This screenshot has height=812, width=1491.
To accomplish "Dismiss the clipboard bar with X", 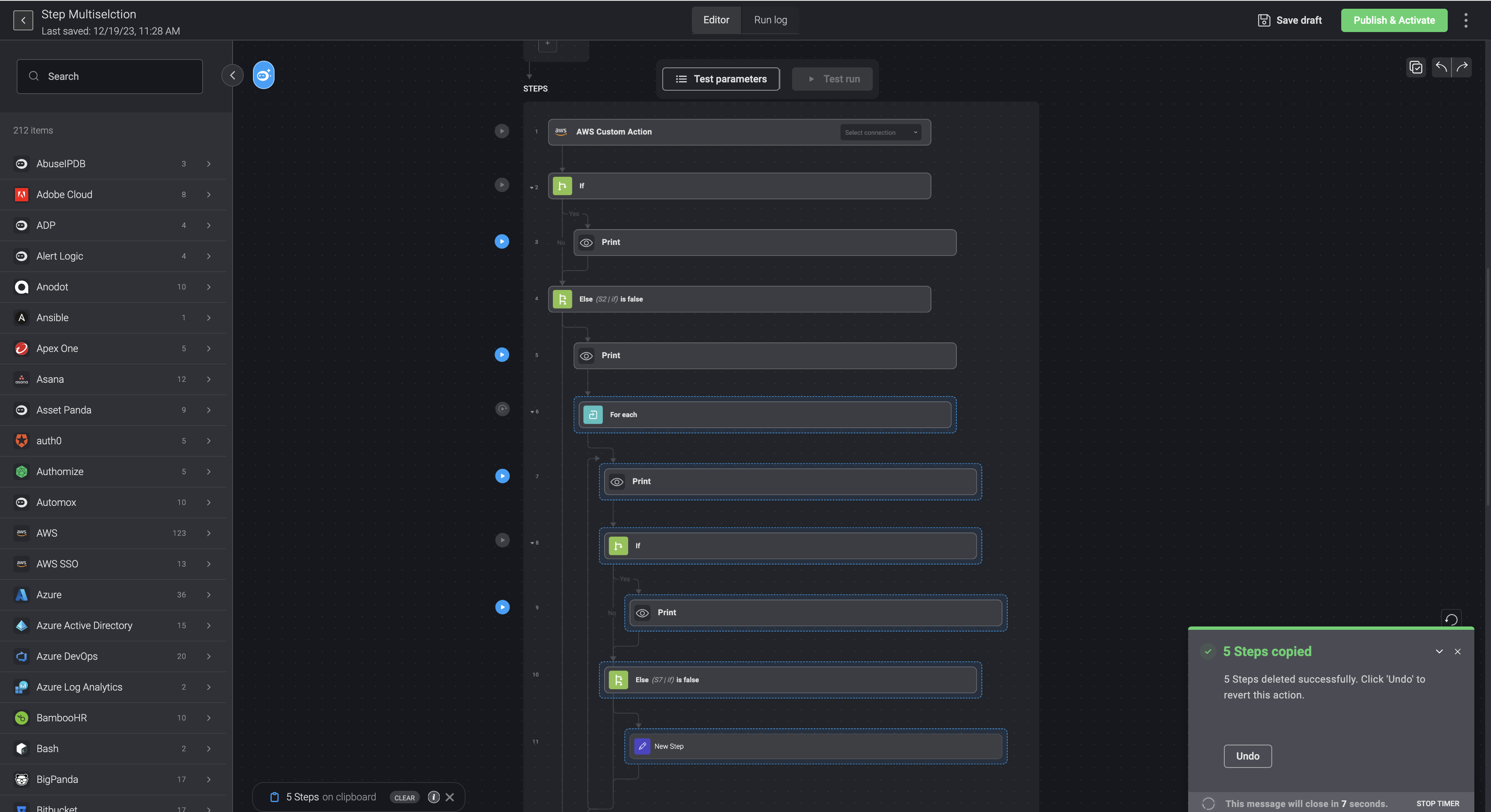I will point(450,797).
